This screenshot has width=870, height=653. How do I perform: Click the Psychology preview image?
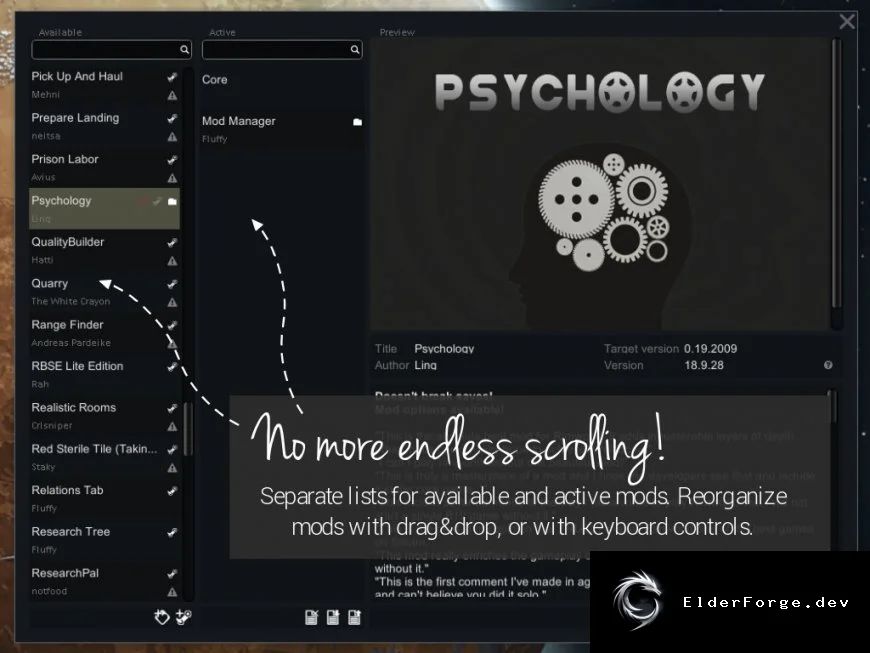click(599, 184)
